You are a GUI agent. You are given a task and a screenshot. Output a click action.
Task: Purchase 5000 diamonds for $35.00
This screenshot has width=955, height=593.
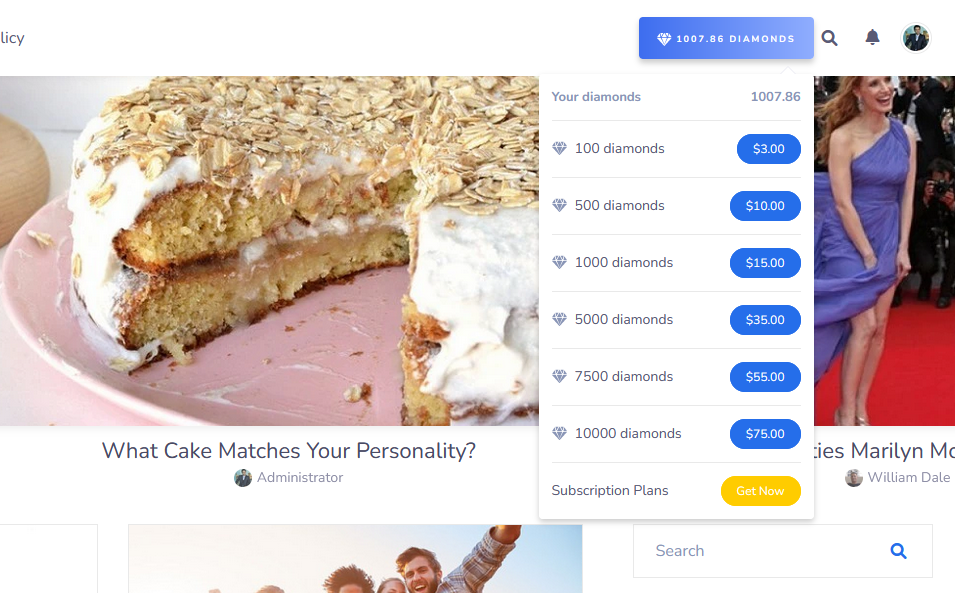765,320
